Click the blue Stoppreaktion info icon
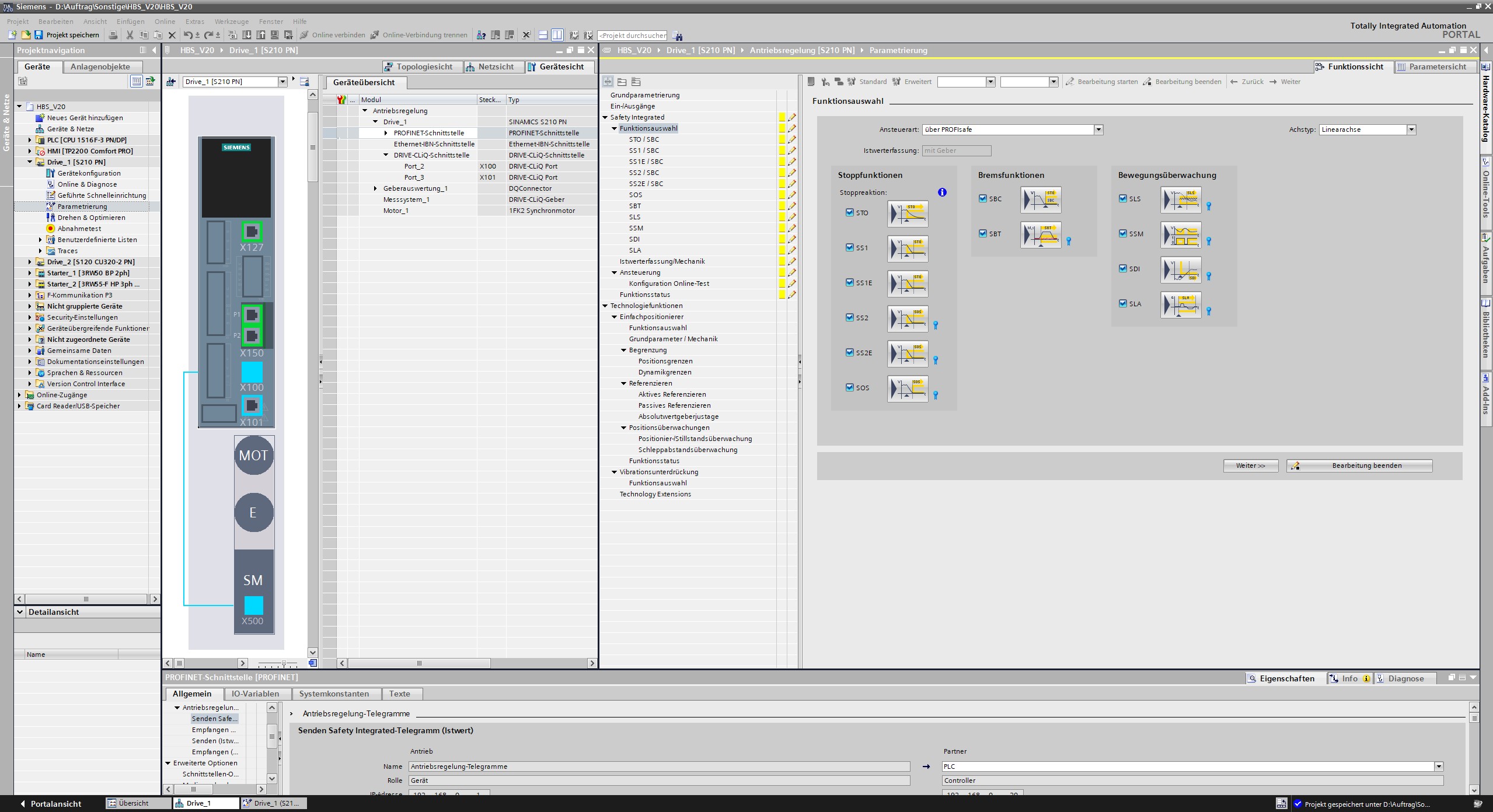Image resolution: width=1493 pixels, height=812 pixels. pyautogui.click(x=942, y=192)
